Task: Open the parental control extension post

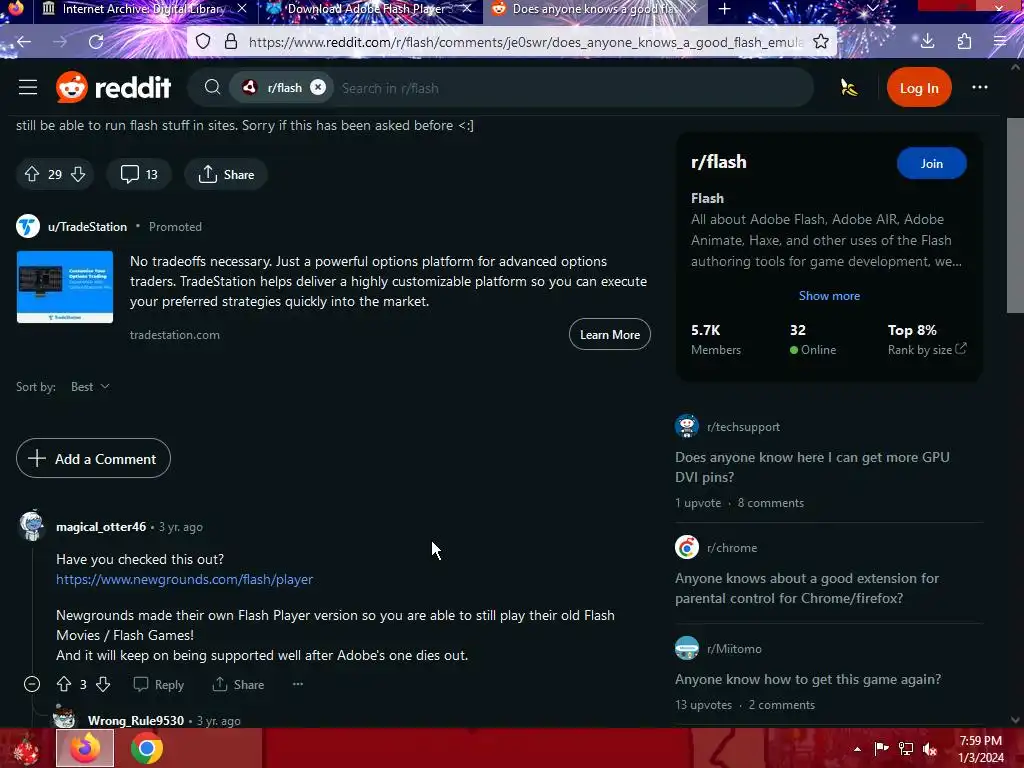Action: pyautogui.click(x=807, y=588)
